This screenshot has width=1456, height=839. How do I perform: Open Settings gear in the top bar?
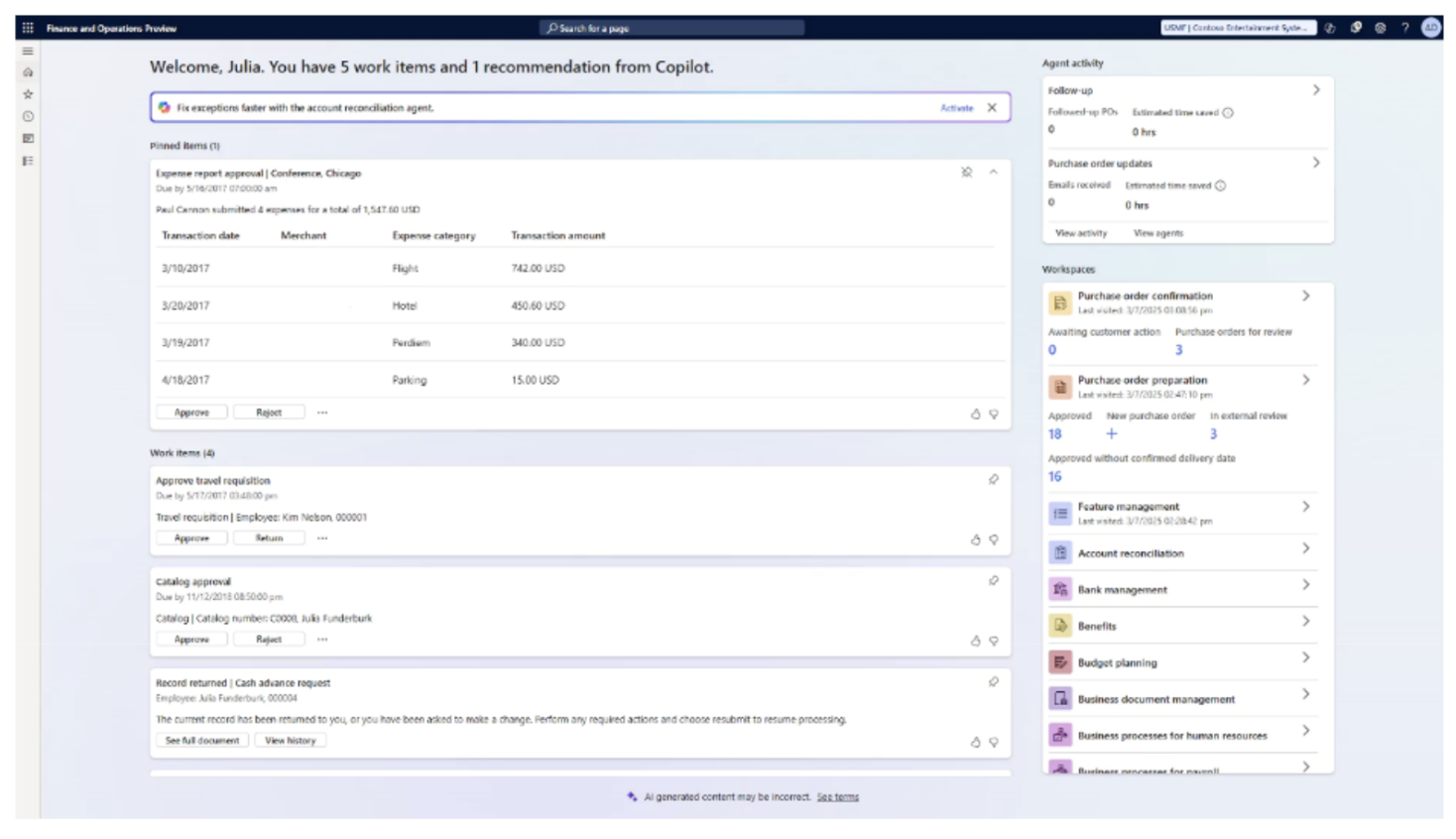coord(1379,29)
